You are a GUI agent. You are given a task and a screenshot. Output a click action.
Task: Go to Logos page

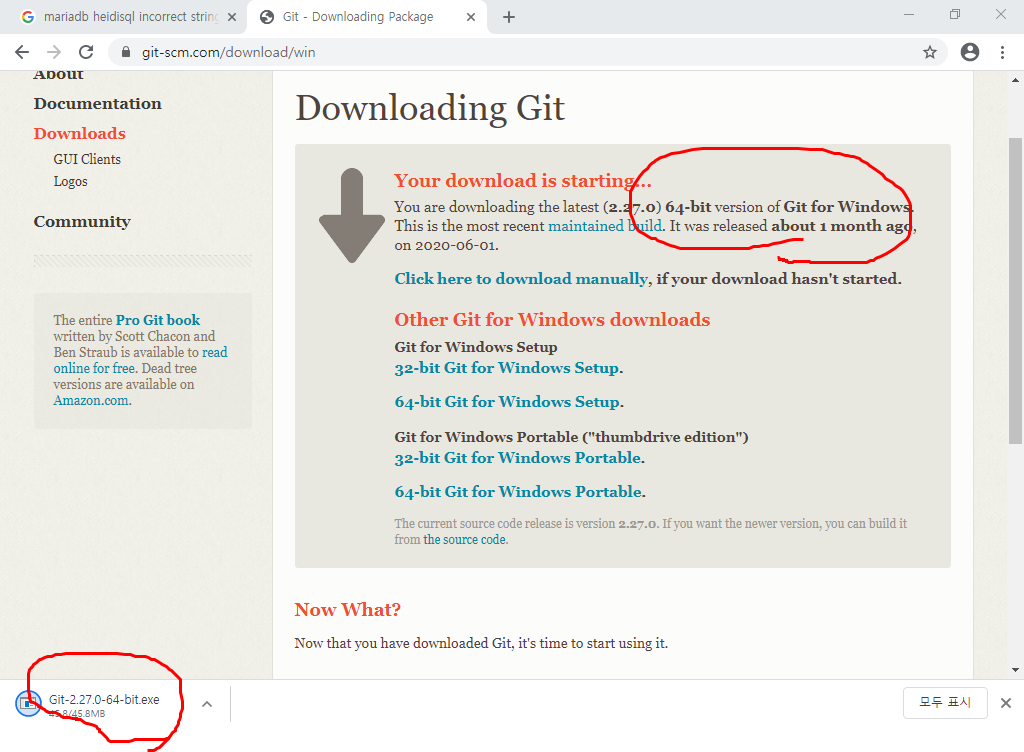click(x=71, y=181)
